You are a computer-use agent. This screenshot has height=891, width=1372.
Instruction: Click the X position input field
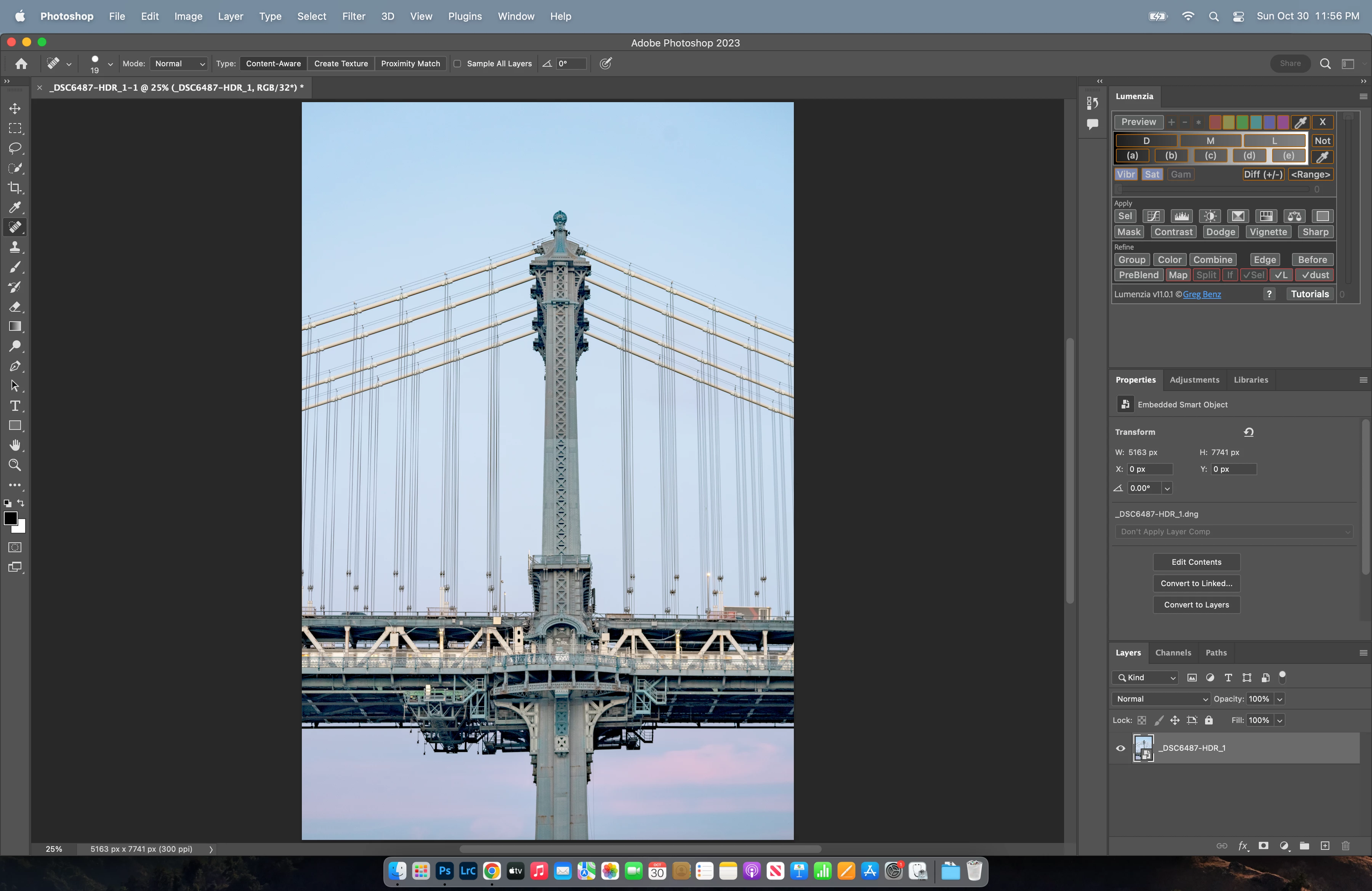[x=1149, y=469]
